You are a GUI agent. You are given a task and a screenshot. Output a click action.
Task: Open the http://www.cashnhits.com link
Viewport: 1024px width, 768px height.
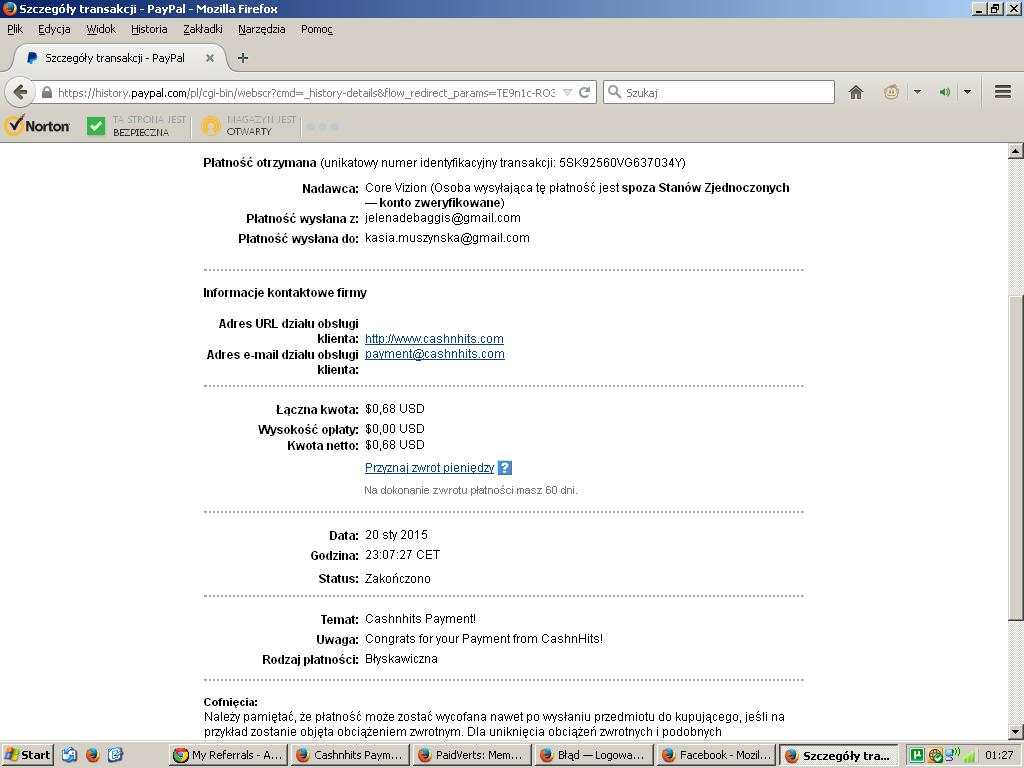[434, 339]
